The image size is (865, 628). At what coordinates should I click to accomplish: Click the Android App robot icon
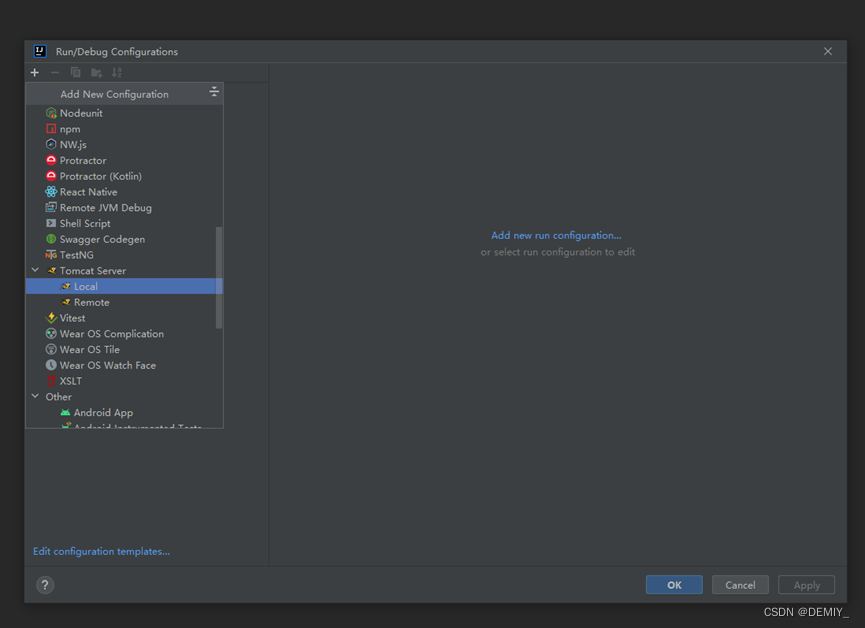tap(65, 413)
